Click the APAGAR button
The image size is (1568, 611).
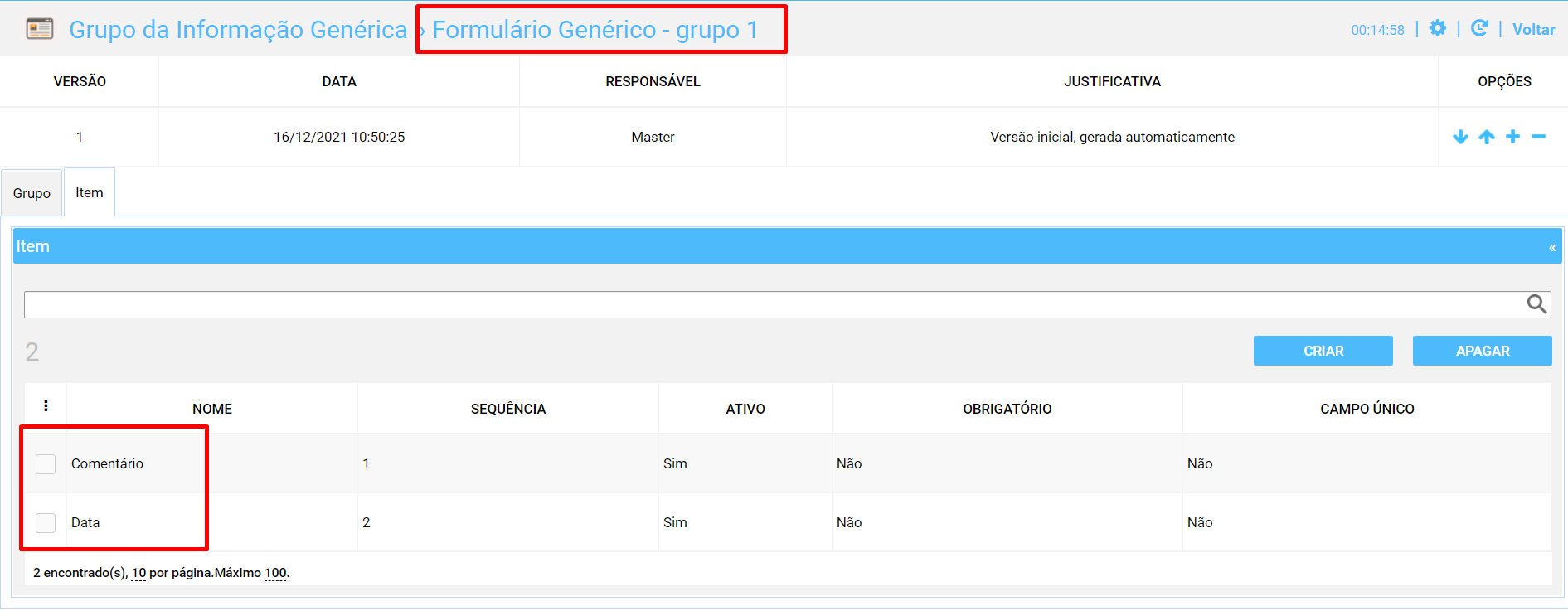[x=1483, y=351]
